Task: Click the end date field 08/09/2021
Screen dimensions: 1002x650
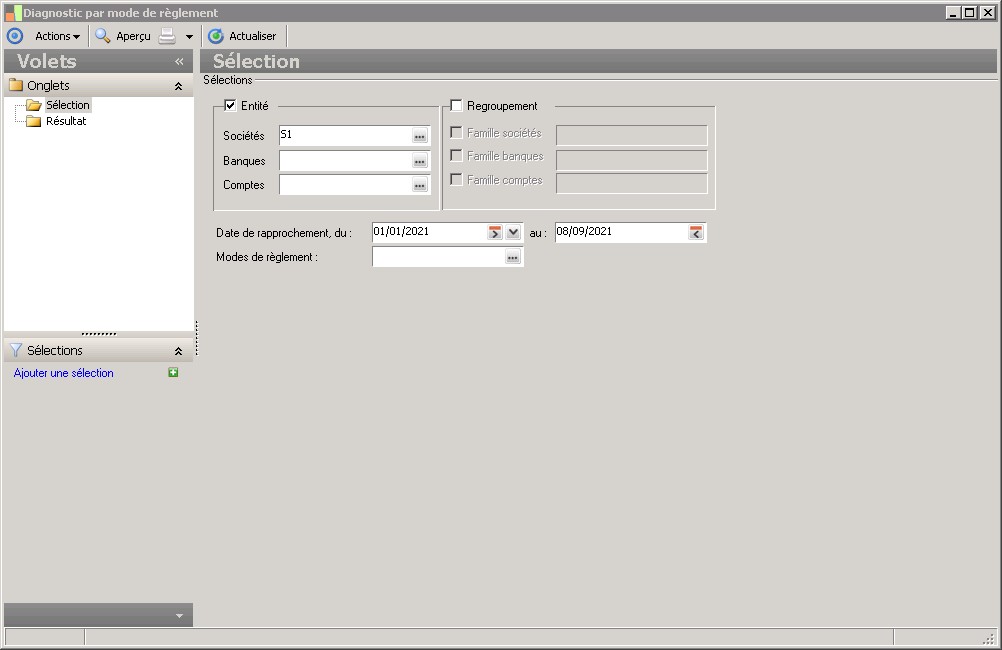Action: click(x=620, y=231)
